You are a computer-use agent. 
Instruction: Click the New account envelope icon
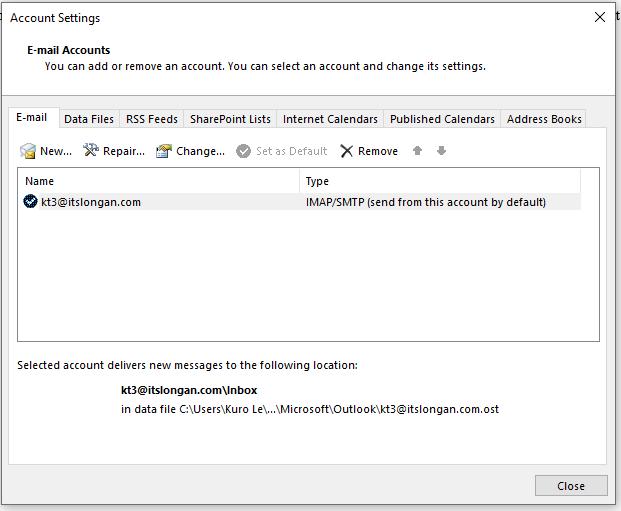tap(28, 151)
